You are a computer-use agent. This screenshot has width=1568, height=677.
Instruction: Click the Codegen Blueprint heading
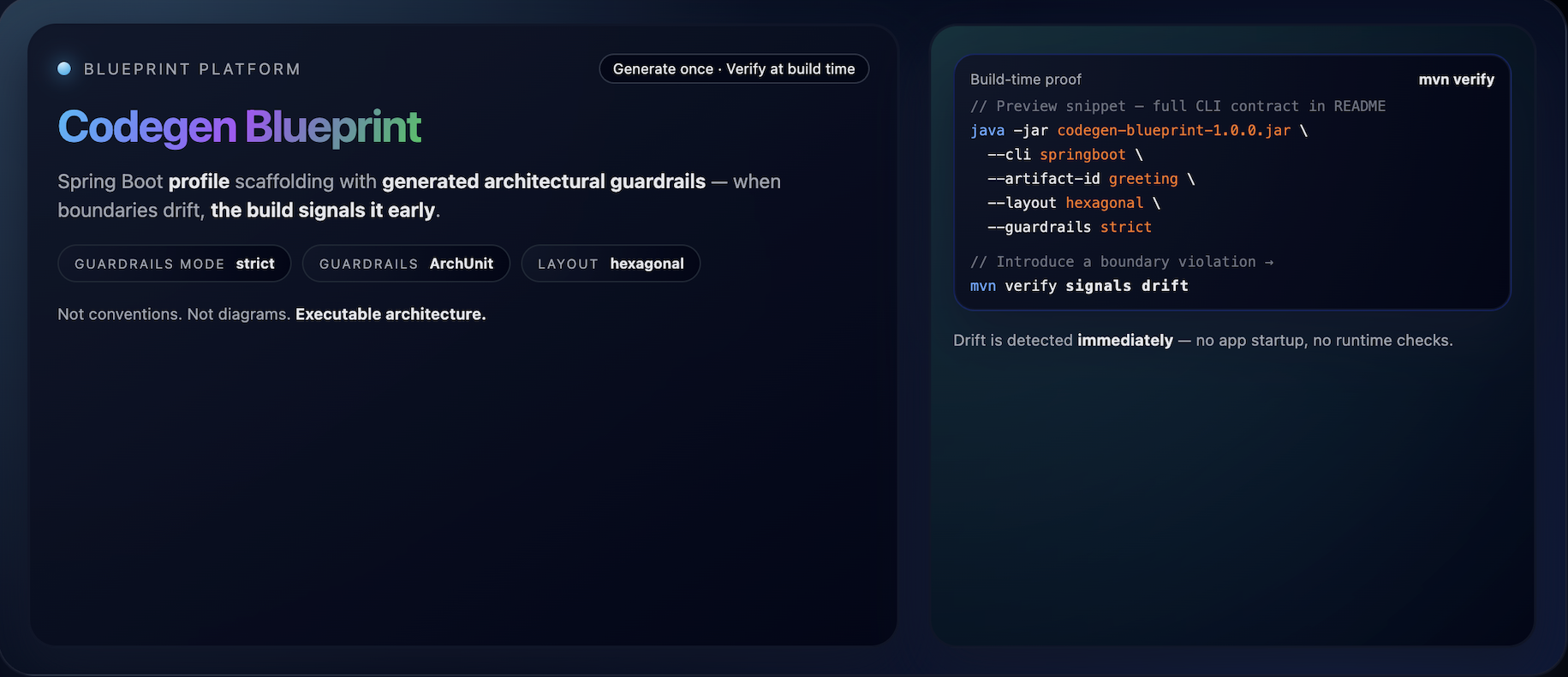tap(239, 127)
